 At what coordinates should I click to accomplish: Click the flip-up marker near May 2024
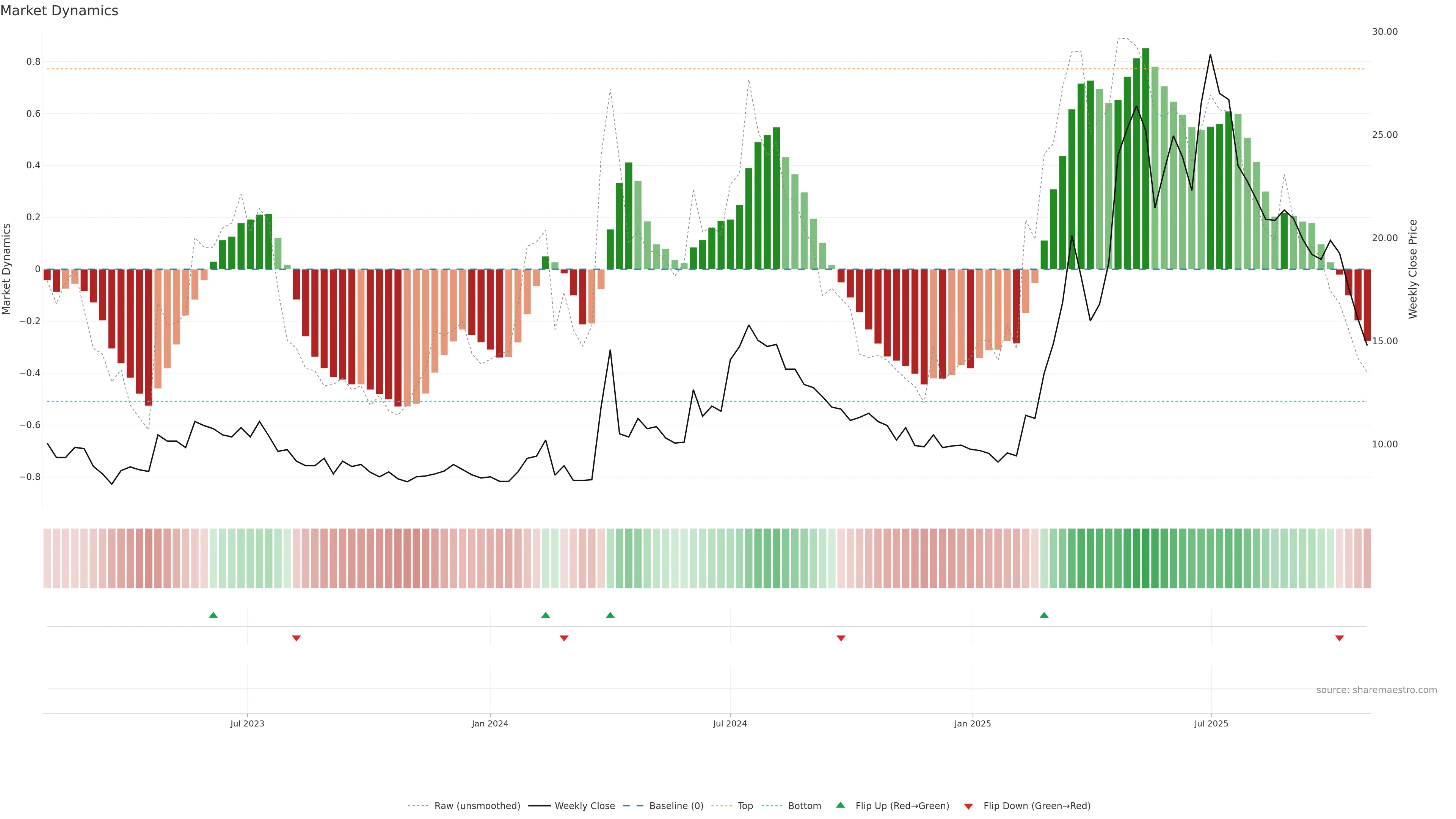pyautogui.click(x=610, y=615)
